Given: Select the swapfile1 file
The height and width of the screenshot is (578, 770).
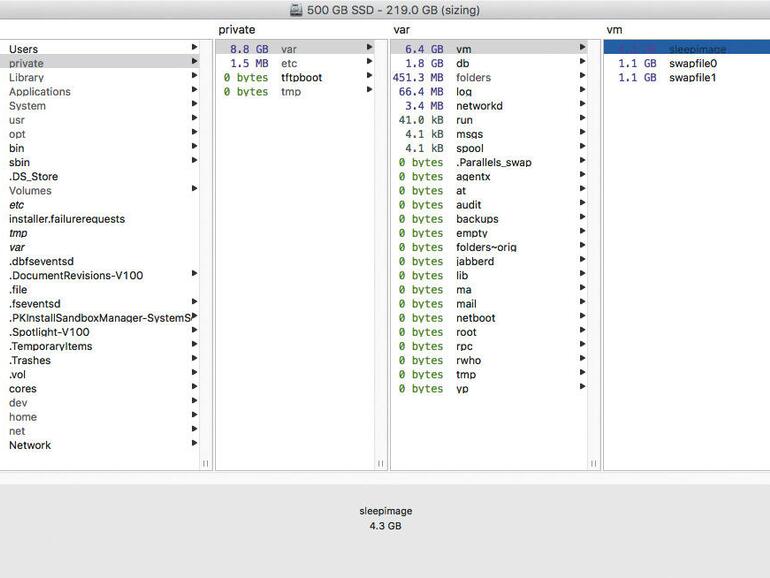Looking at the screenshot, I should coord(687,78).
